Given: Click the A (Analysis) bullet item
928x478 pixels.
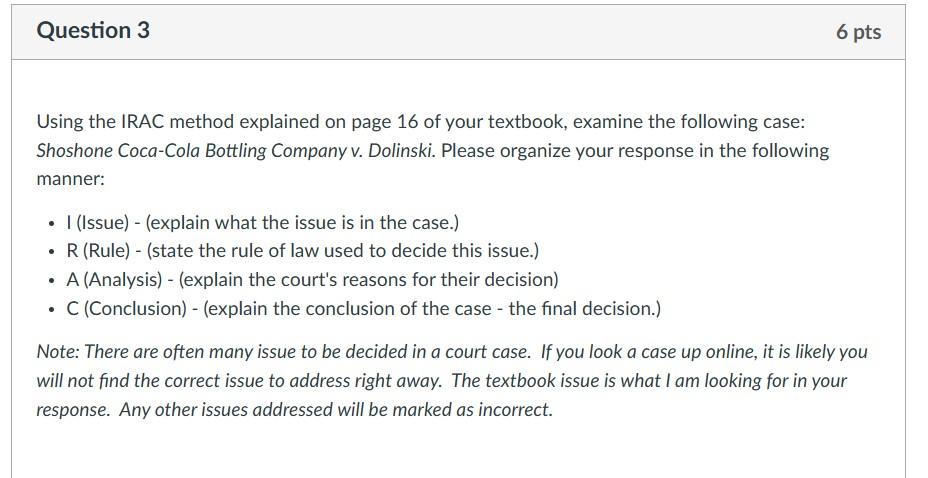Looking at the screenshot, I should tap(312, 280).
